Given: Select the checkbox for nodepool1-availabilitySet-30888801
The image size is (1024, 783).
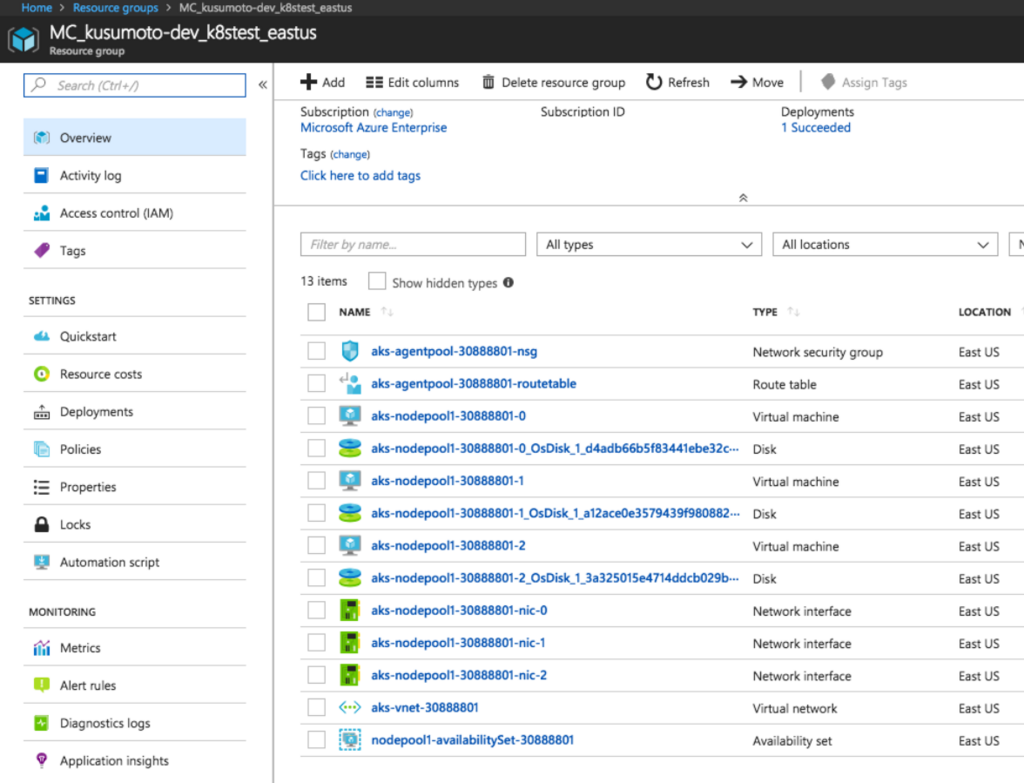Looking at the screenshot, I should (x=317, y=740).
